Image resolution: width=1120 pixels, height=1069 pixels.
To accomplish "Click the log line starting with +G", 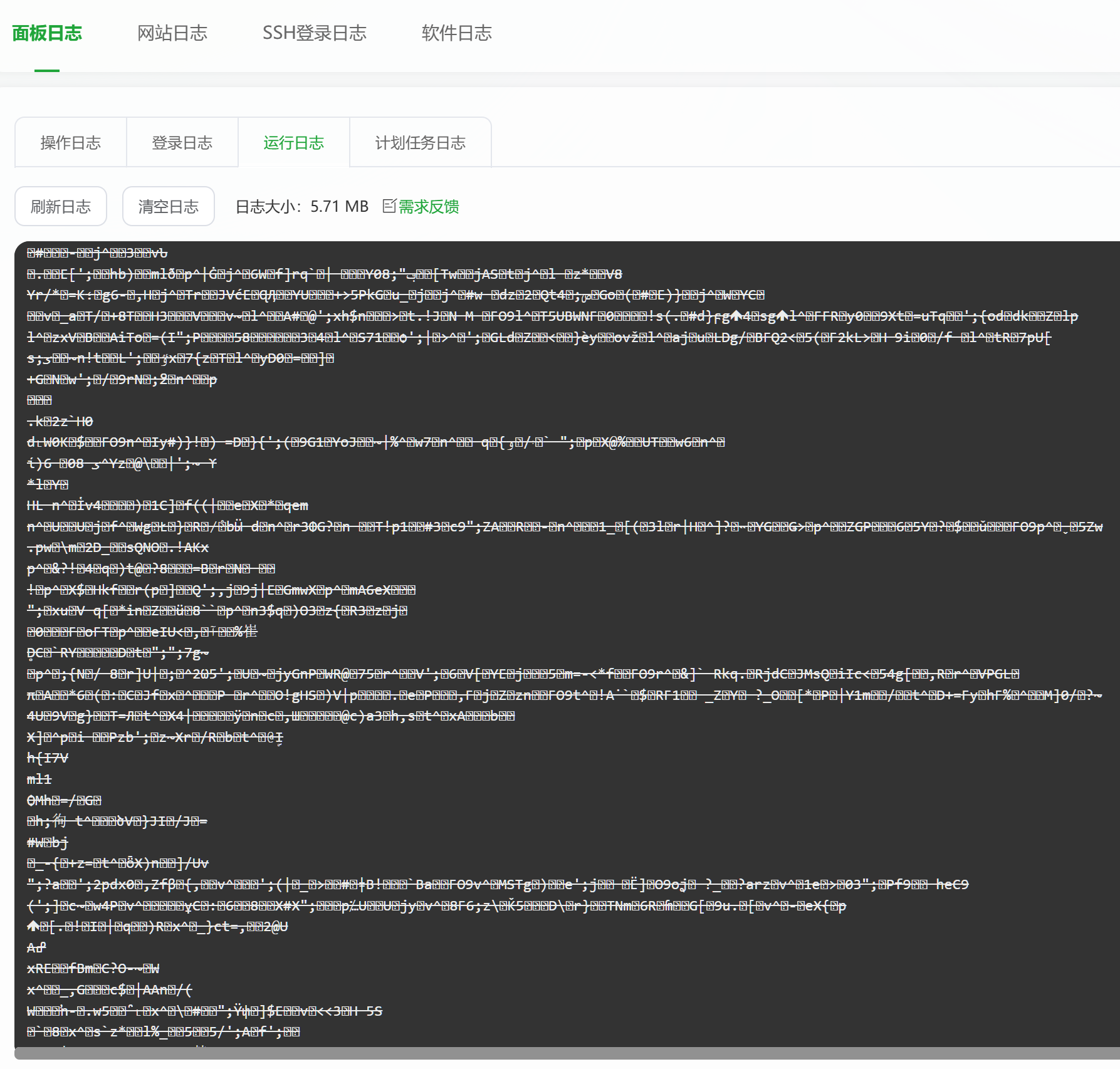I will 122,380.
